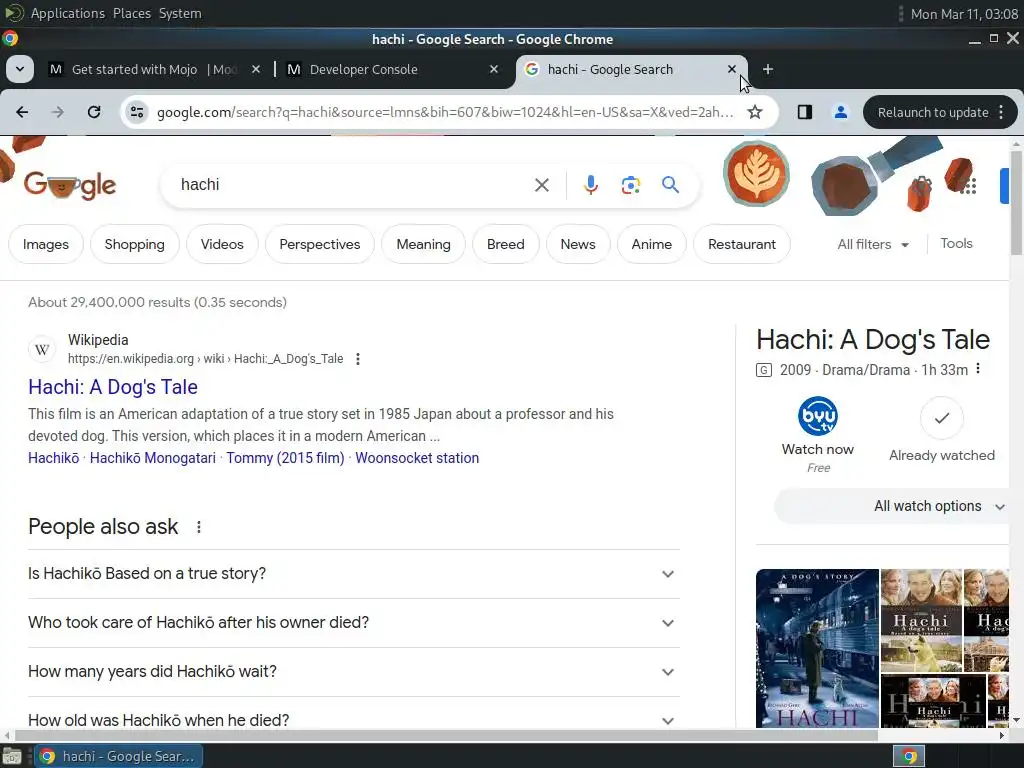Open the tab search dropdown arrow
Screen dimensions: 1024x768
[x=20, y=69]
